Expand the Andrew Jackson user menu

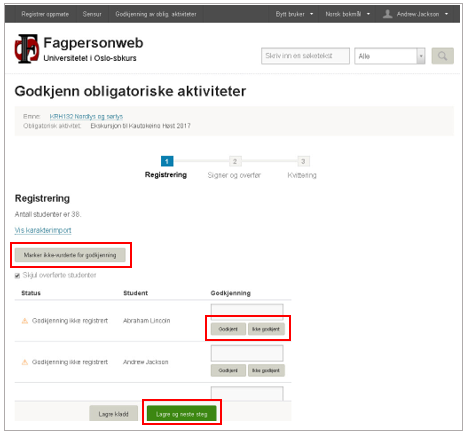pyautogui.click(x=422, y=14)
